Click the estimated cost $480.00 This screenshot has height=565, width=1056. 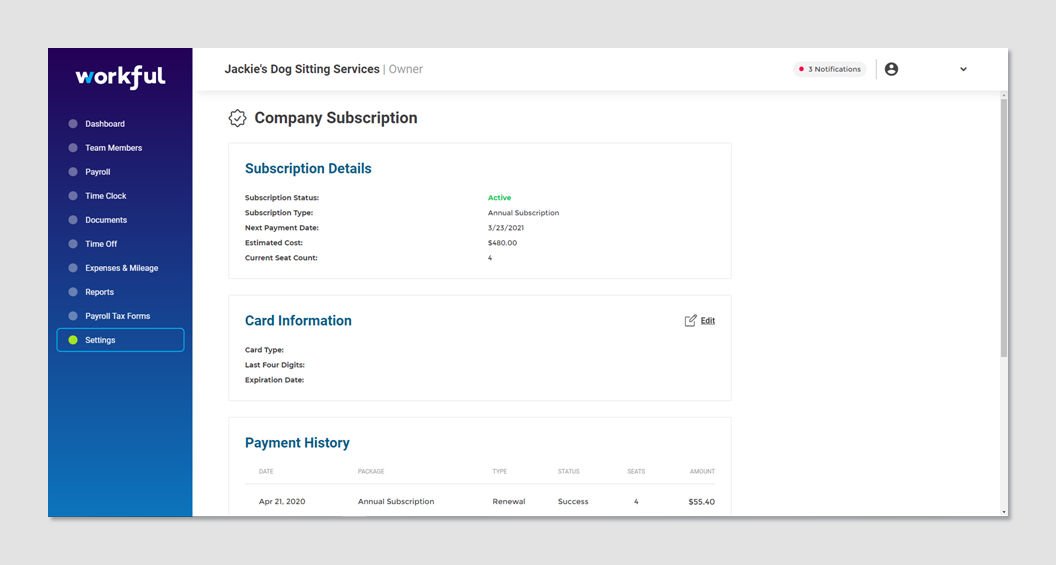502,242
